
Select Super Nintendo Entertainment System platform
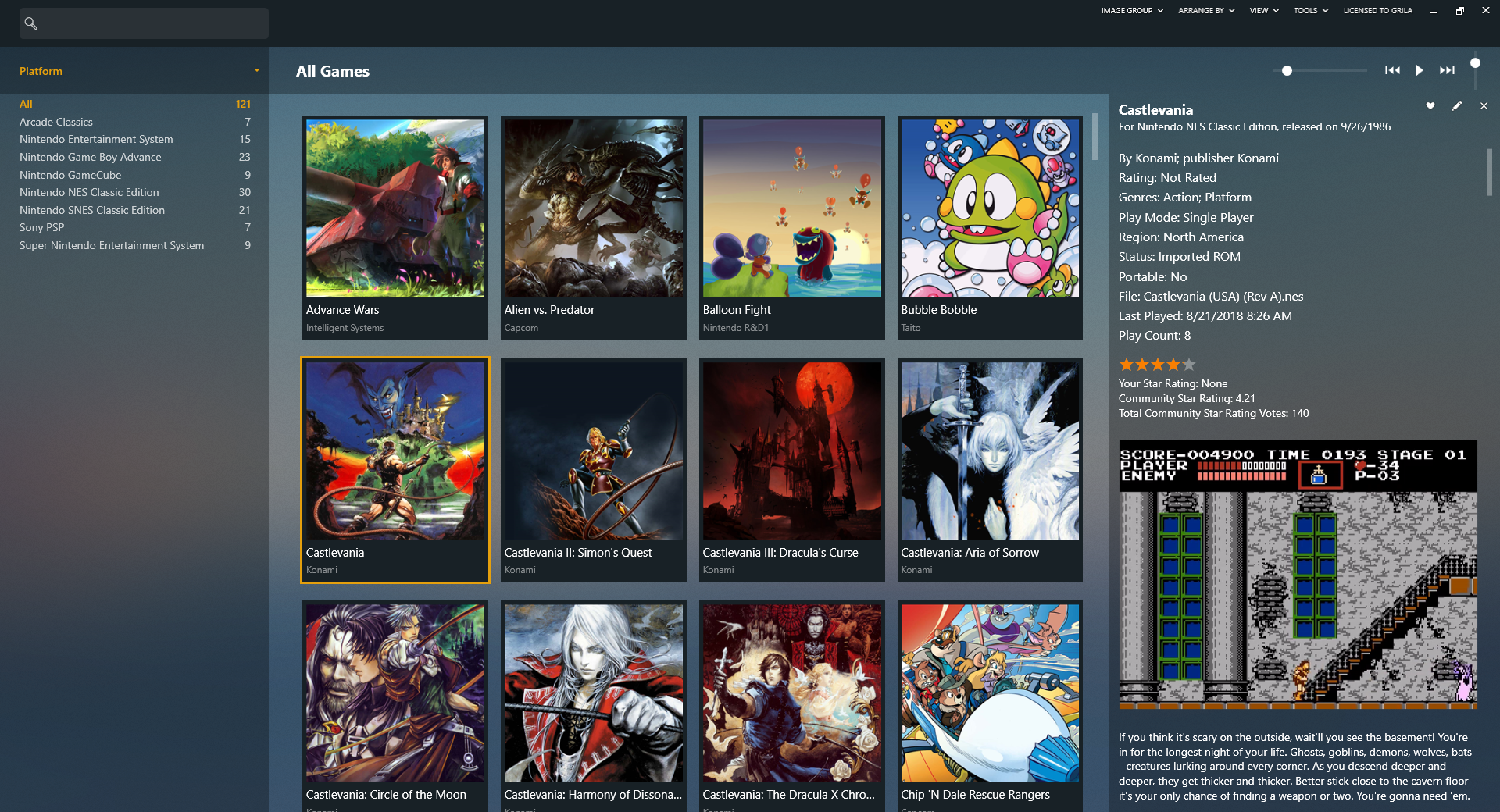[134, 245]
